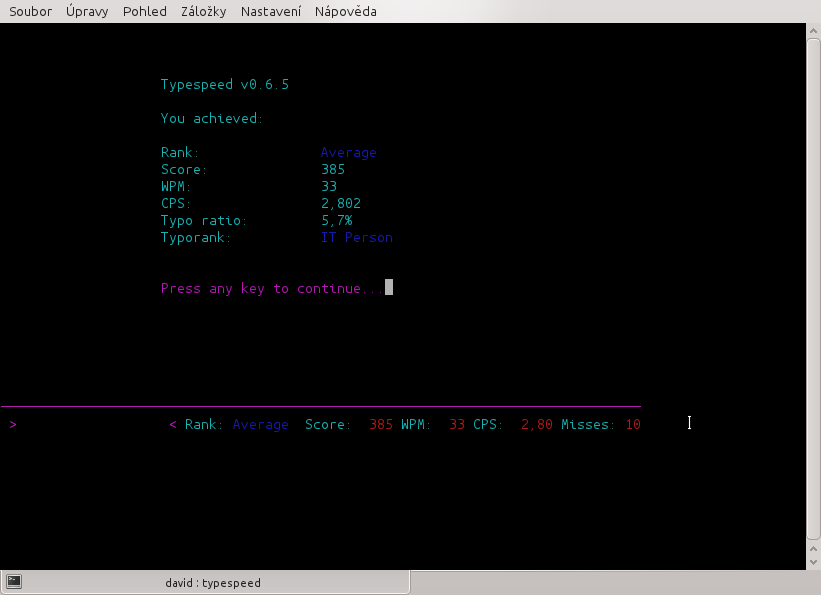Click the Typo ratio value 5,7%
Image resolution: width=821 pixels, height=595 pixels.
(337, 221)
